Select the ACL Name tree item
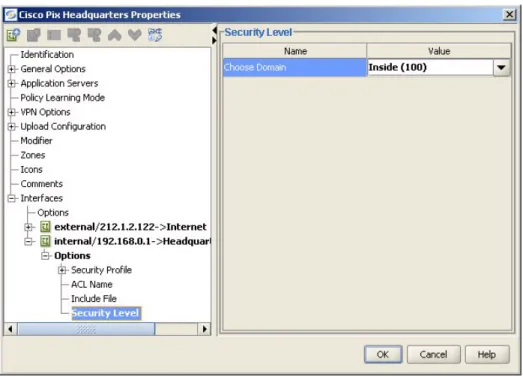 click(x=92, y=285)
